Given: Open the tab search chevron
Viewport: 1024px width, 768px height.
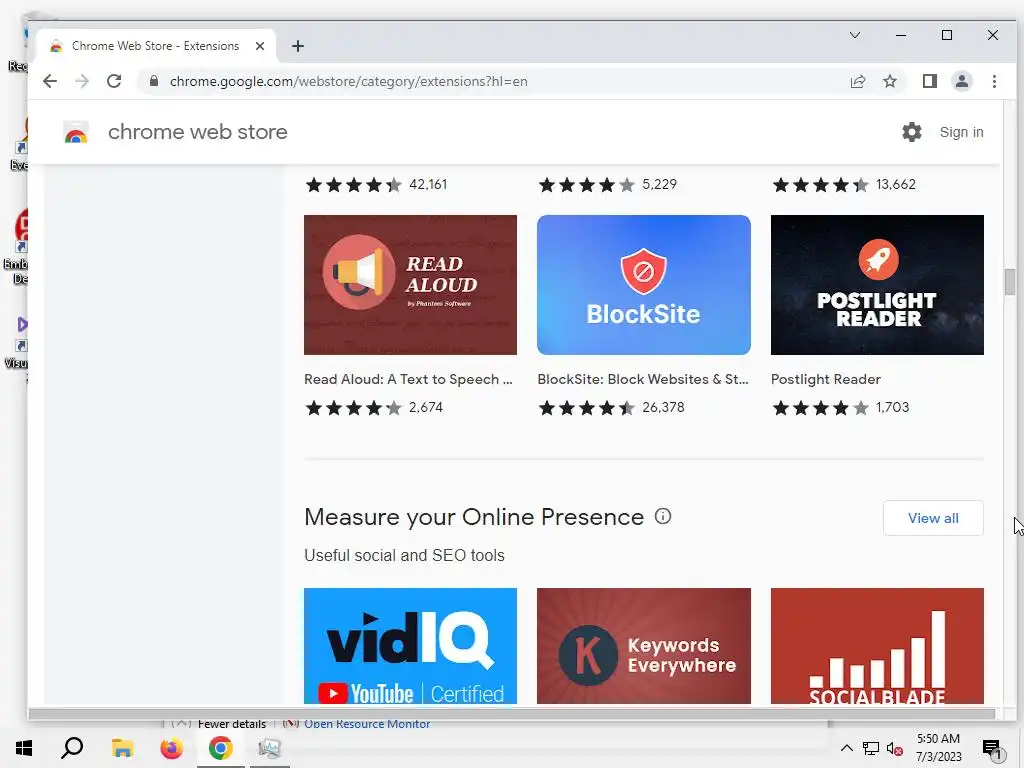Looking at the screenshot, I should (x=854, y=35).
